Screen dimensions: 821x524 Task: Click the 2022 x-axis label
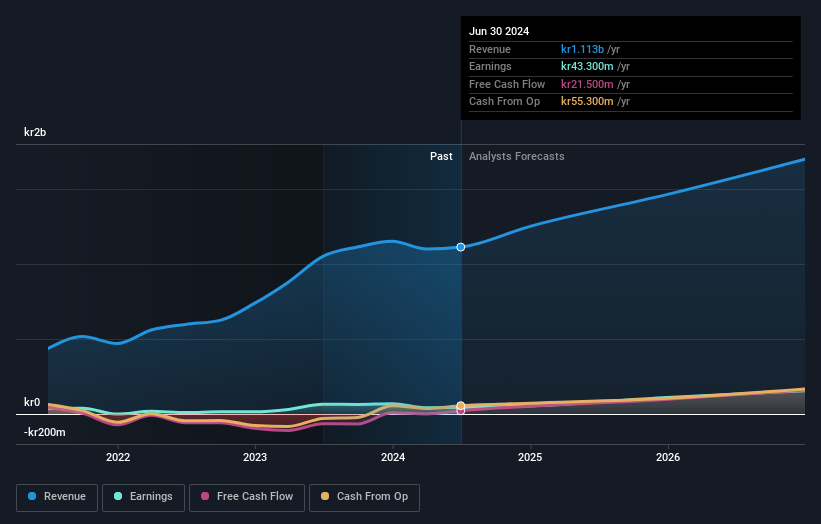point(118,457)
